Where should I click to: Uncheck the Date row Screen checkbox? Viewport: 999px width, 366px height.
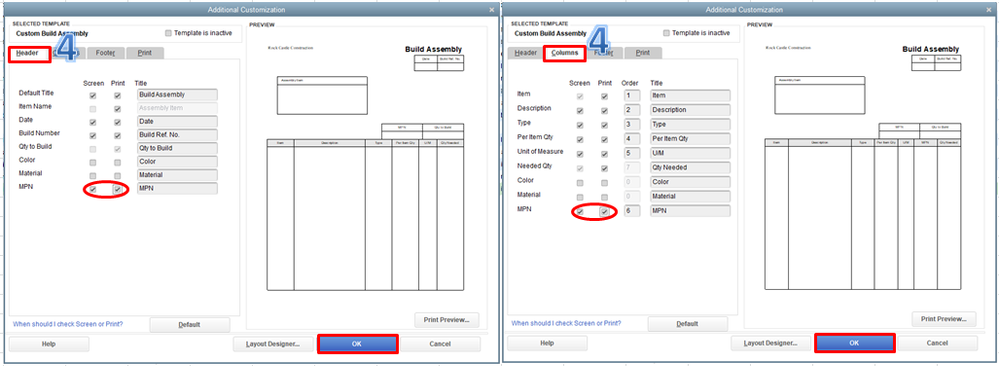point(93,122)
